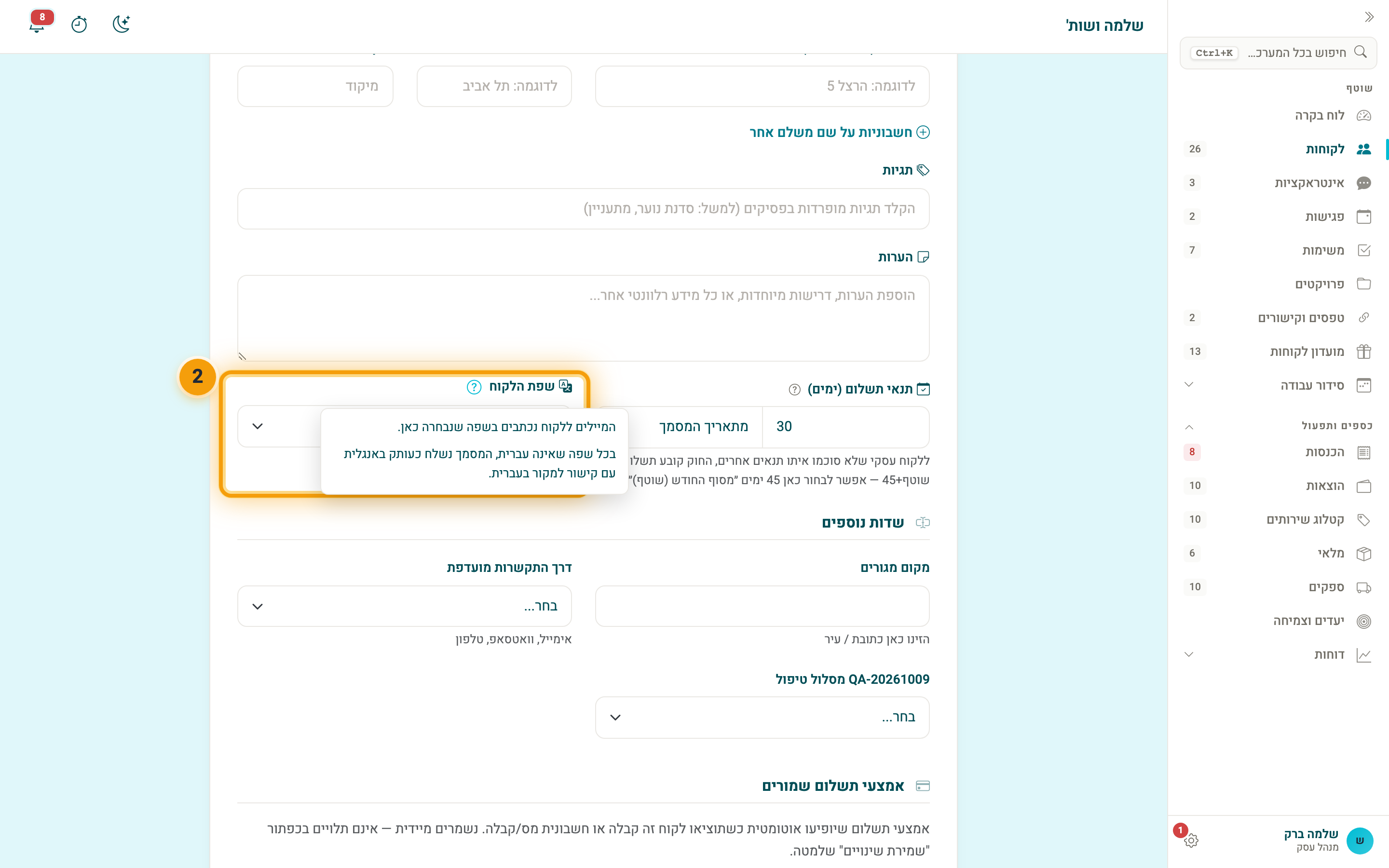Image resolution: width=1389 pixels, height=868 pixels.
Task: Open ספקים in the sidebar
Action: click(1278, 587)
